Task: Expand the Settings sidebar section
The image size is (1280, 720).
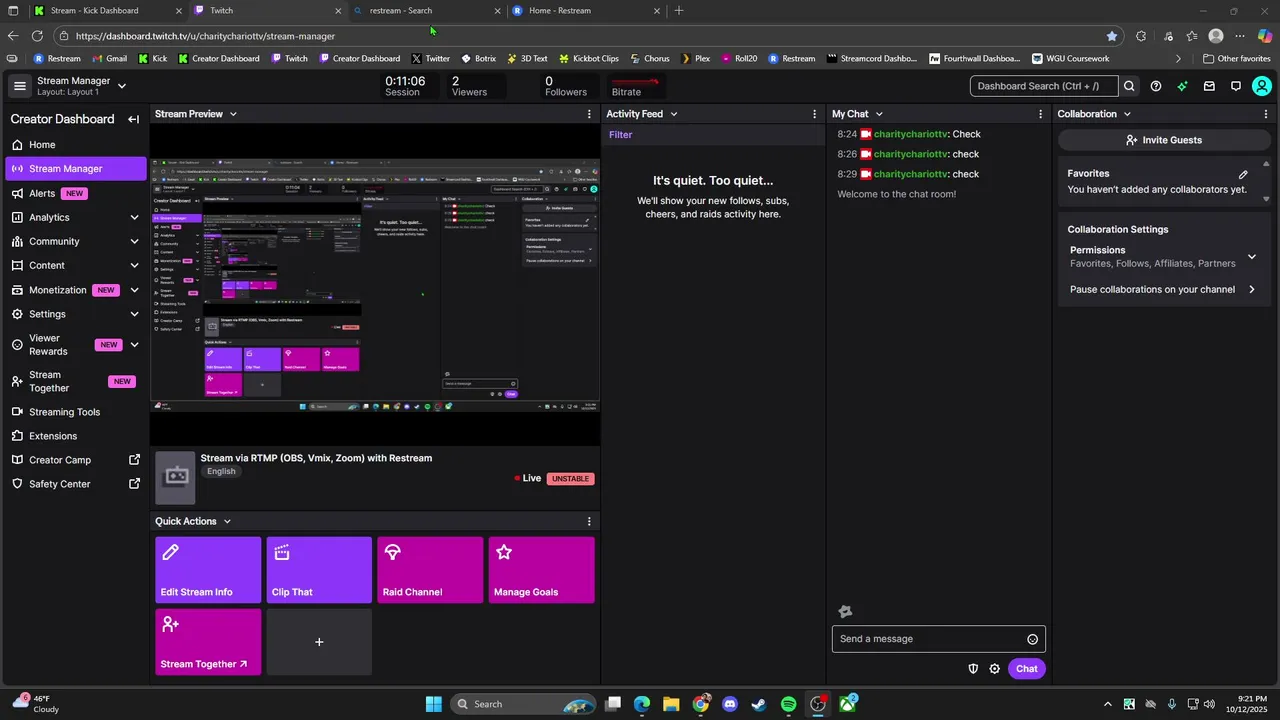Action: [134, 314]
